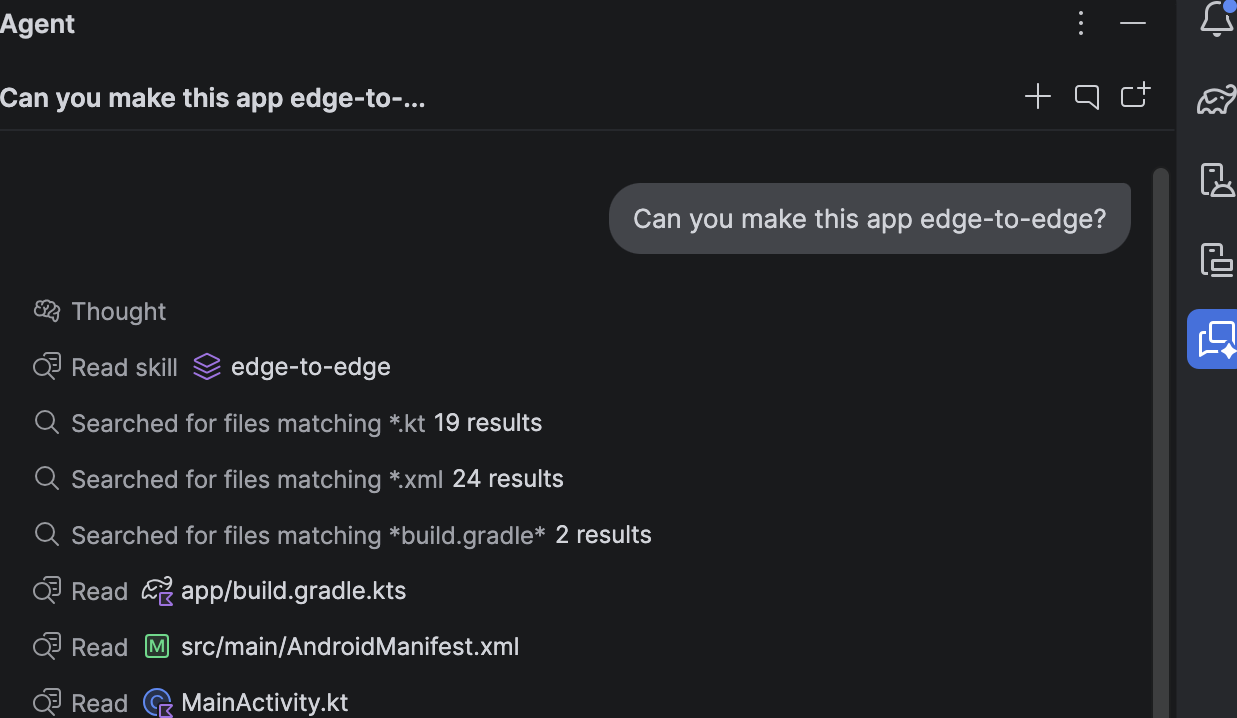Open new chat in separate tab icon
The height and width of the screenshot is (718, 1237).
pos(1135,95)
